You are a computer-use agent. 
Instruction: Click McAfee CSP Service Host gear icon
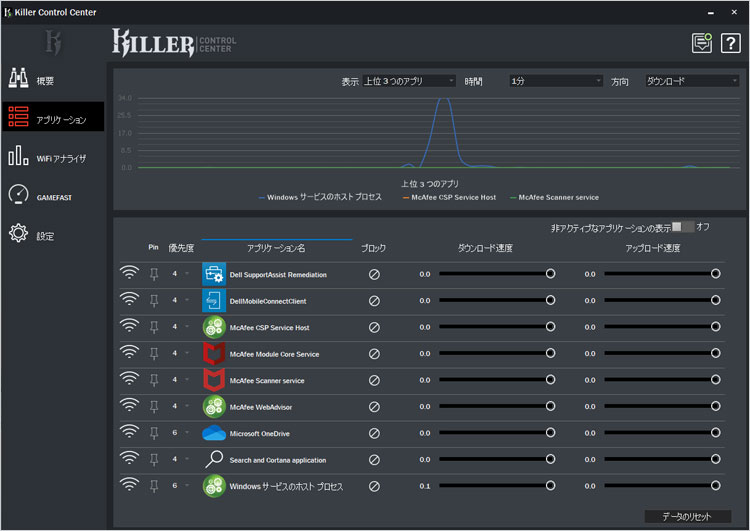click(214, 327)
